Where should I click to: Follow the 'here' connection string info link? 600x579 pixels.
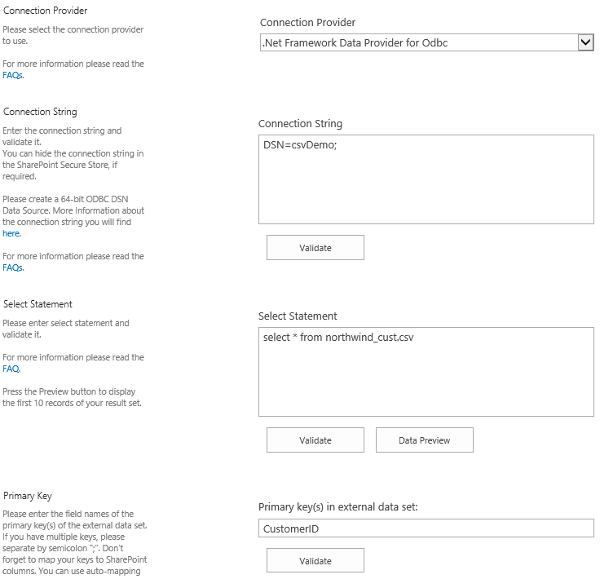click(x=11, y=233)
